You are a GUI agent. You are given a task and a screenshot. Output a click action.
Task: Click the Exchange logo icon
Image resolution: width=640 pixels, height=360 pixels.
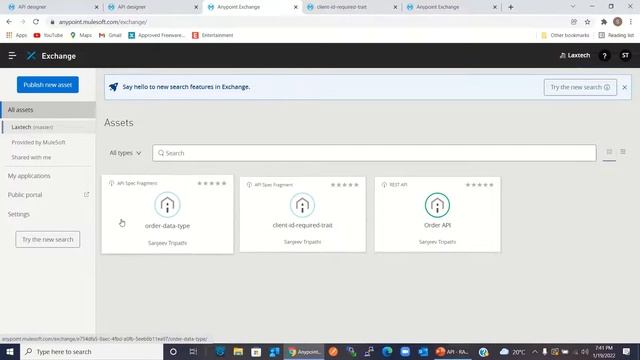(x=31, y=56)
